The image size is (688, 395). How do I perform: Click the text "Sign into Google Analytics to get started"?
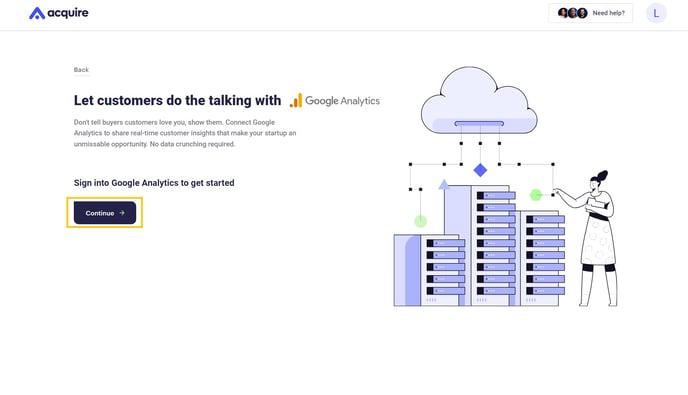pyautogui.click(x=154, y=183)
